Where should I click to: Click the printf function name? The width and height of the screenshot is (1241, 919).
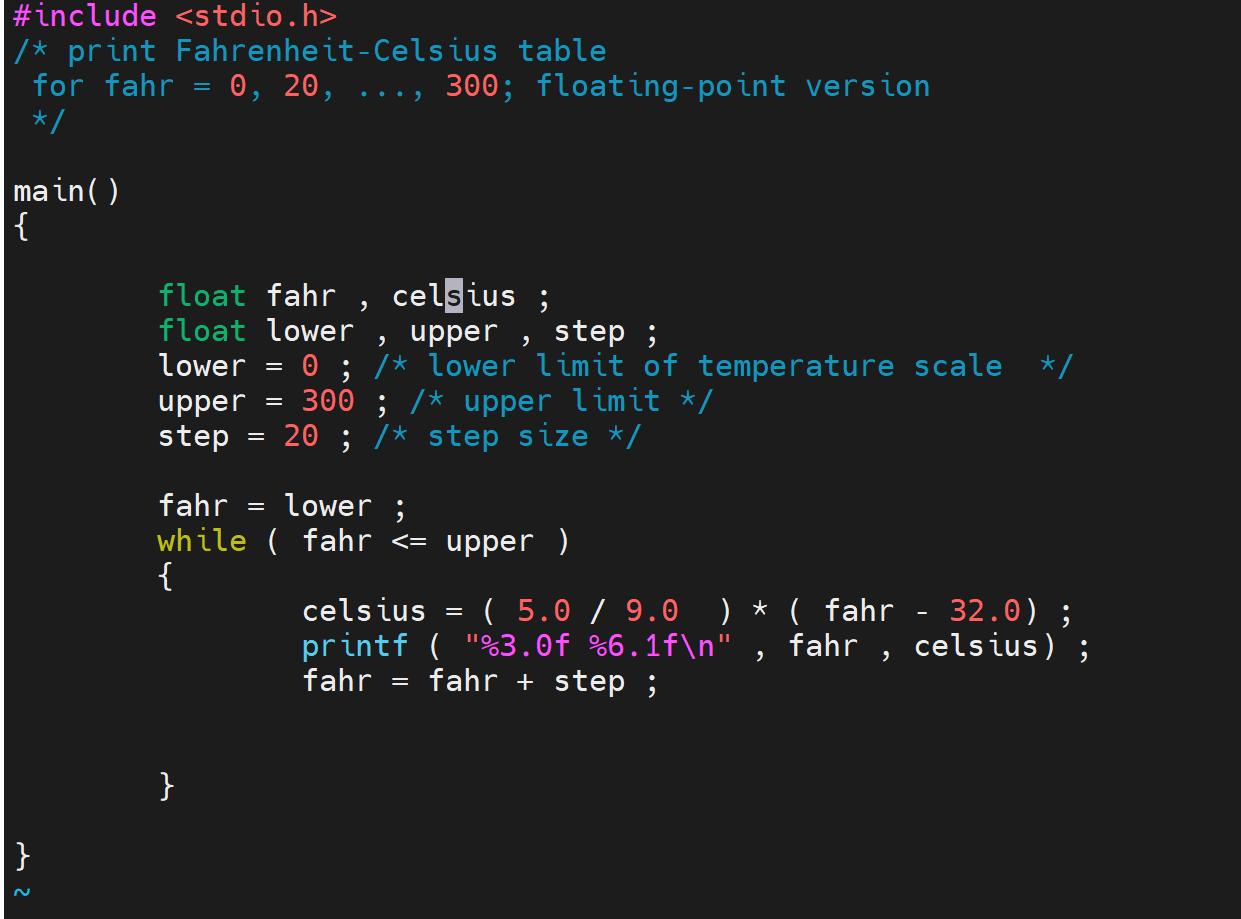point(355,646)
